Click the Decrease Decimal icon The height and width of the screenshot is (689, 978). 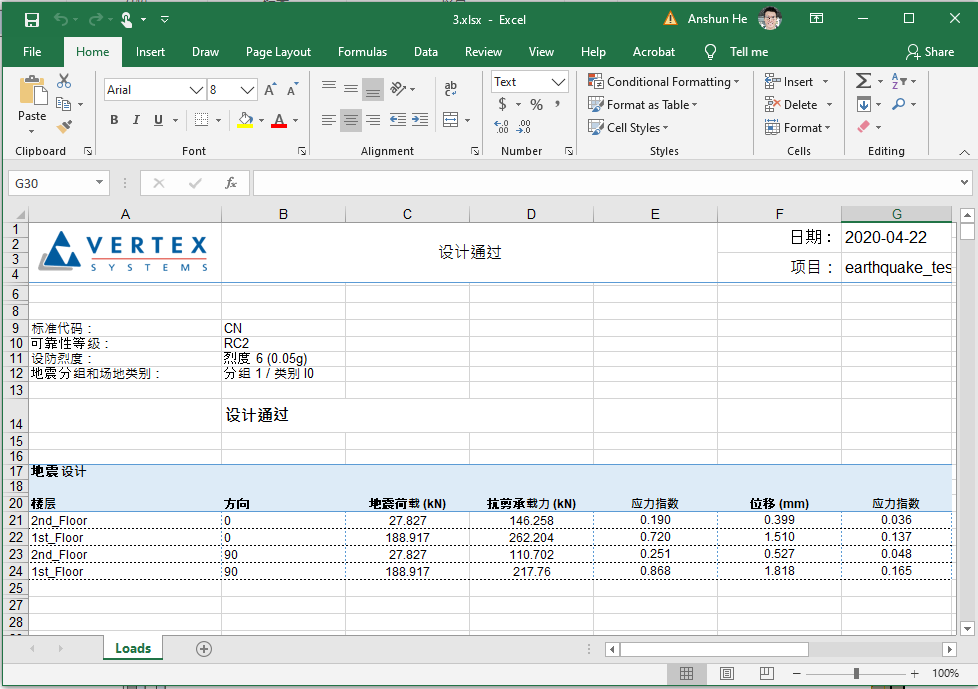click(x=524, y=127)
